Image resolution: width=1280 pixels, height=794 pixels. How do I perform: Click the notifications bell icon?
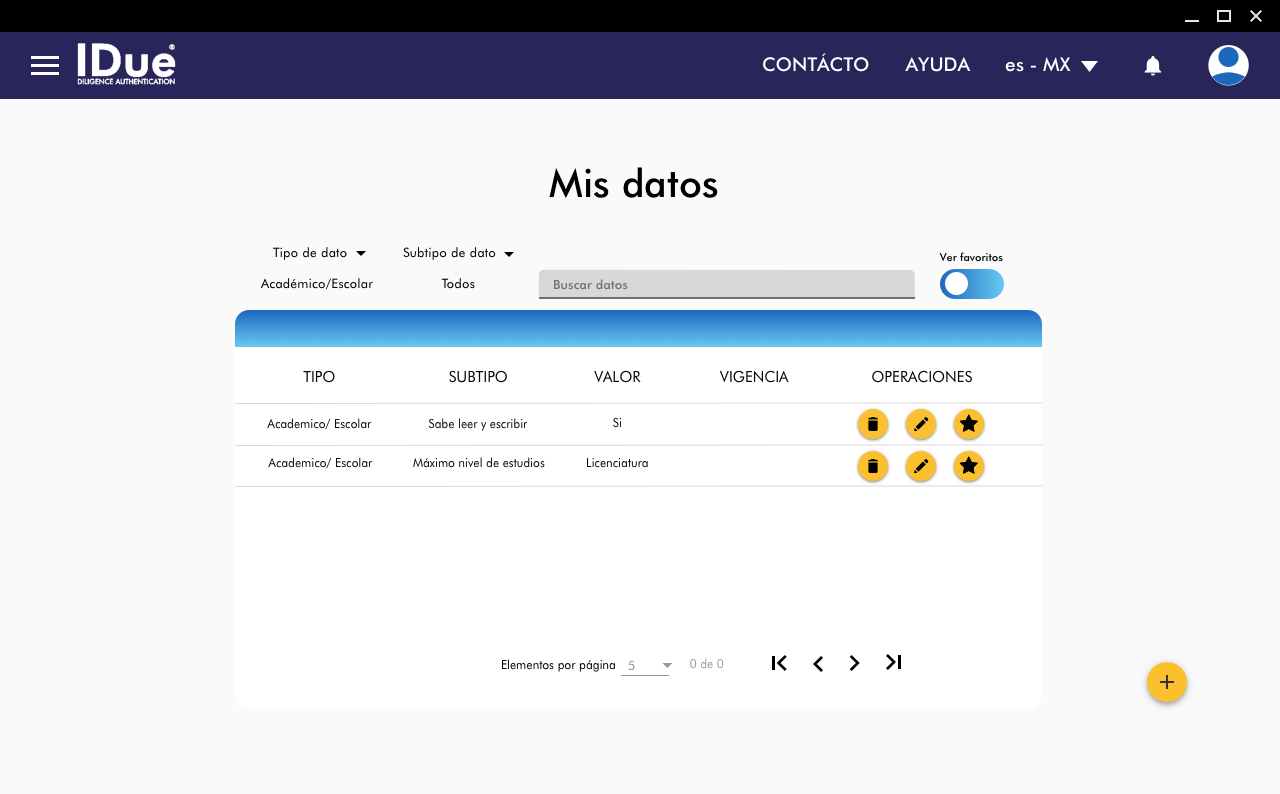1152,66
